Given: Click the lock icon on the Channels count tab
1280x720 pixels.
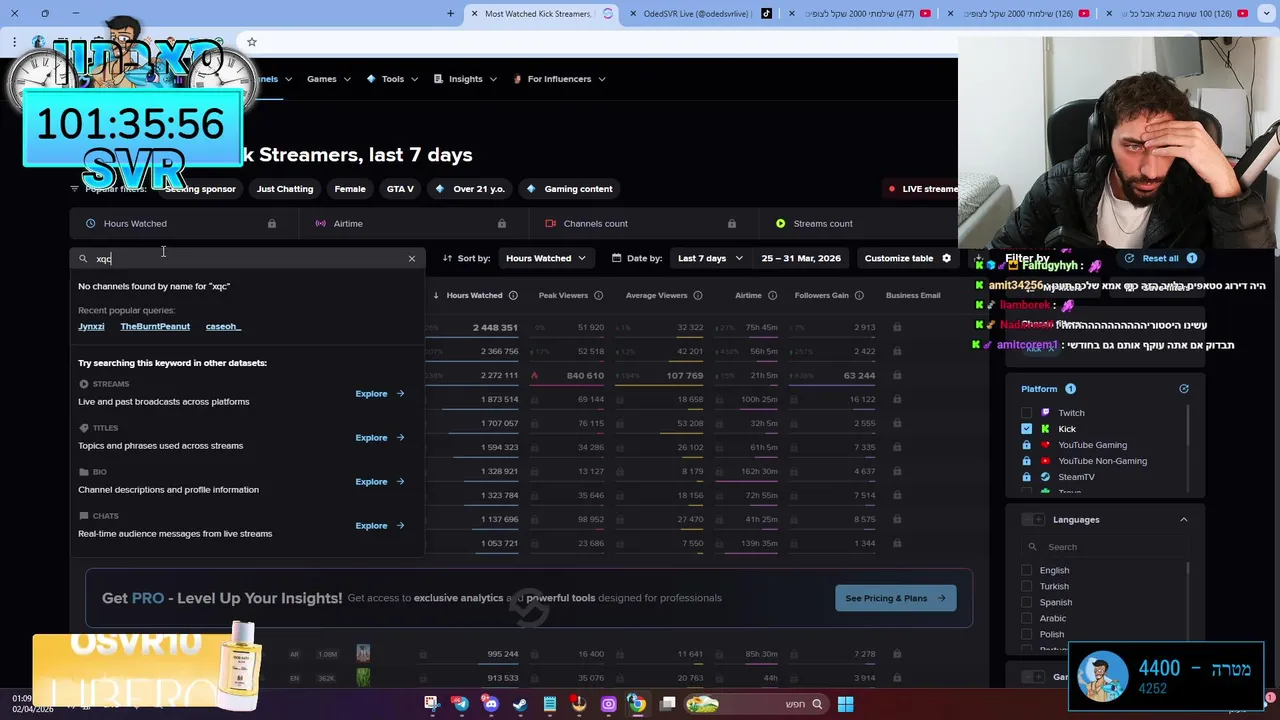Looking at the screenshot, I should coord(732,223).
